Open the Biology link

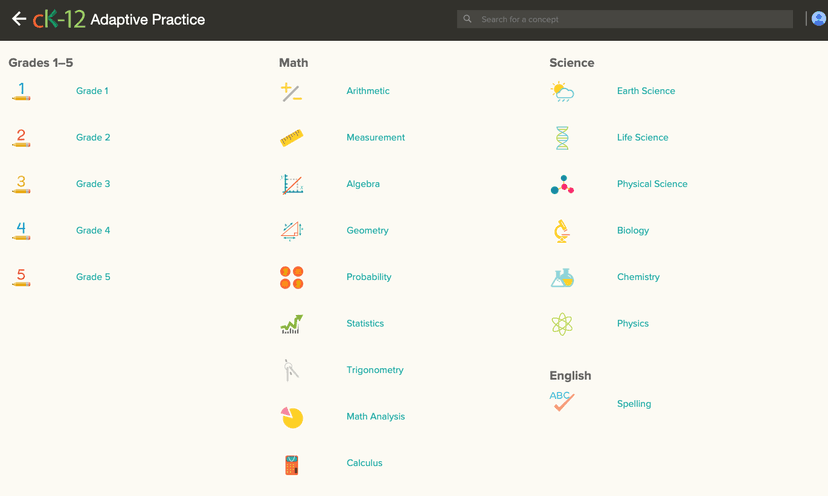(633, 230)
